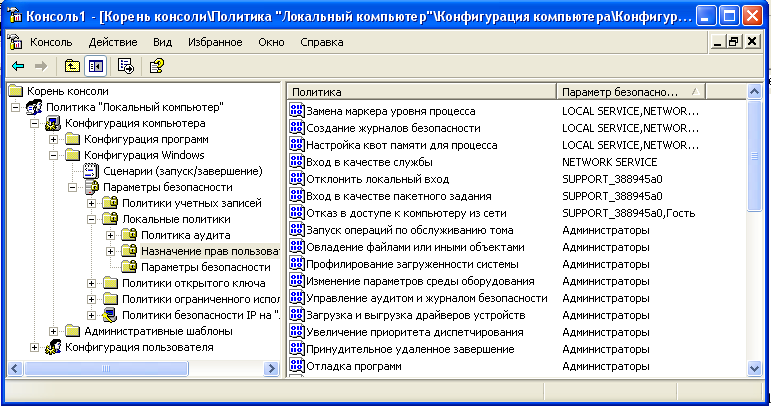771x406 pixels.
Task: Open the Вид menu
Action: click(x=162, y=42)
